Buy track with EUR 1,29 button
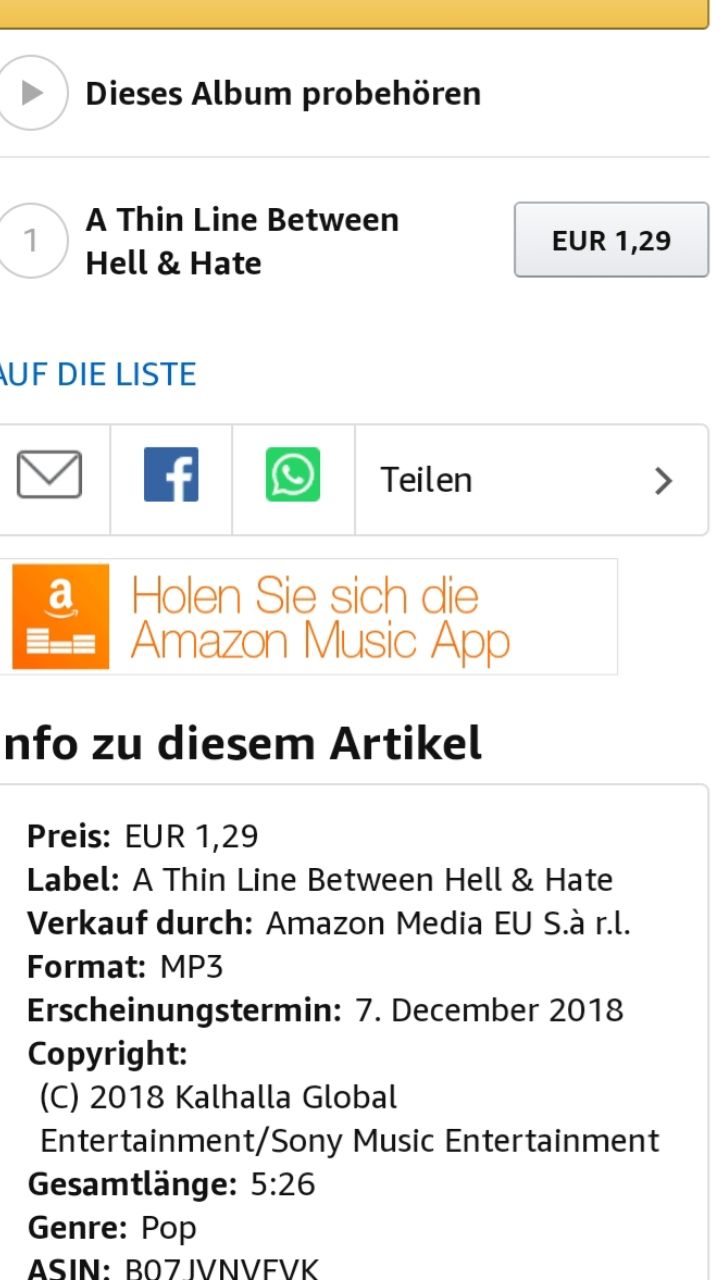Image resolution: width=720 pixels, height=1280 pixels. click(x=611, y=240)
